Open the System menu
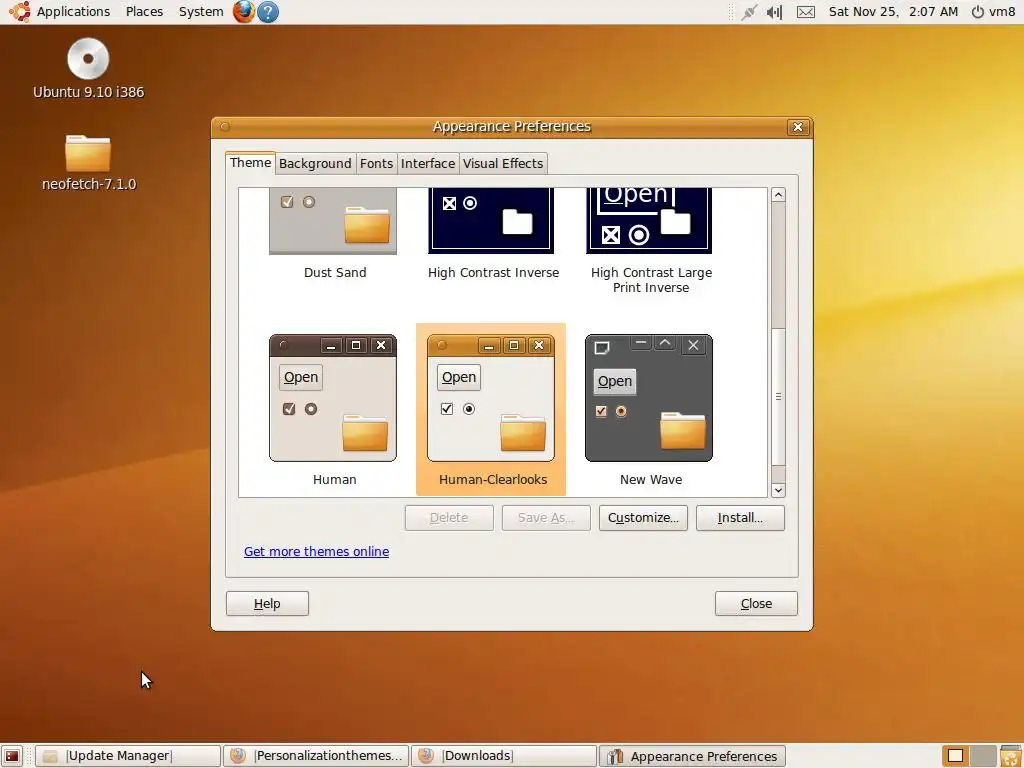The image size is (1024, 768). (201, 12)
